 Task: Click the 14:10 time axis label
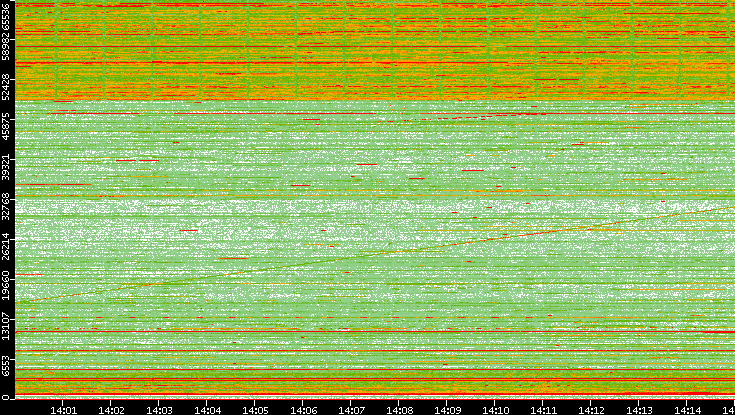[x=495, y=410]
